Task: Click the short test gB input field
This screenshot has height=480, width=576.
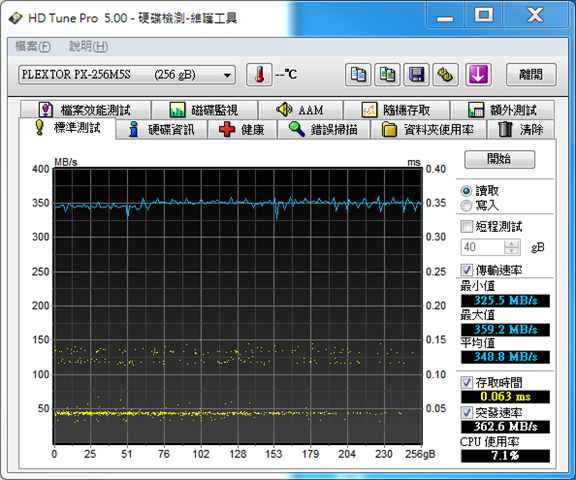Action: coord(483,247)
